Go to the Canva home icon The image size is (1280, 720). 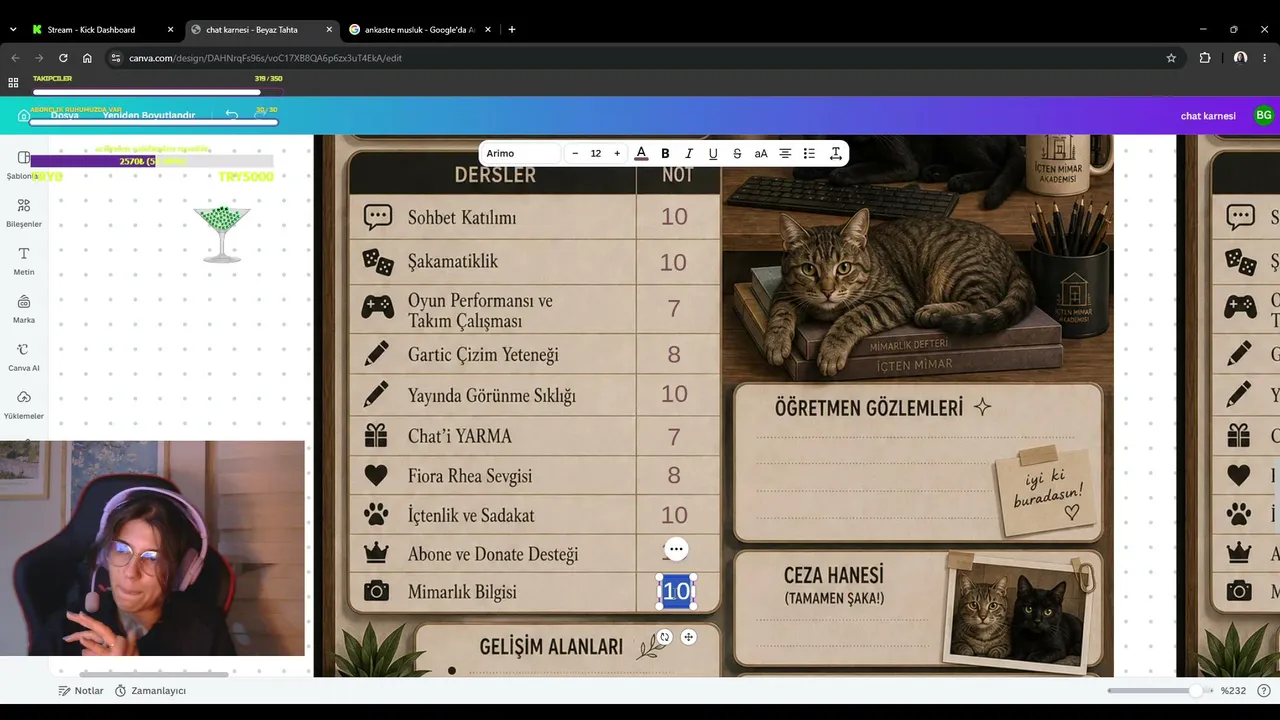point(24,116)
